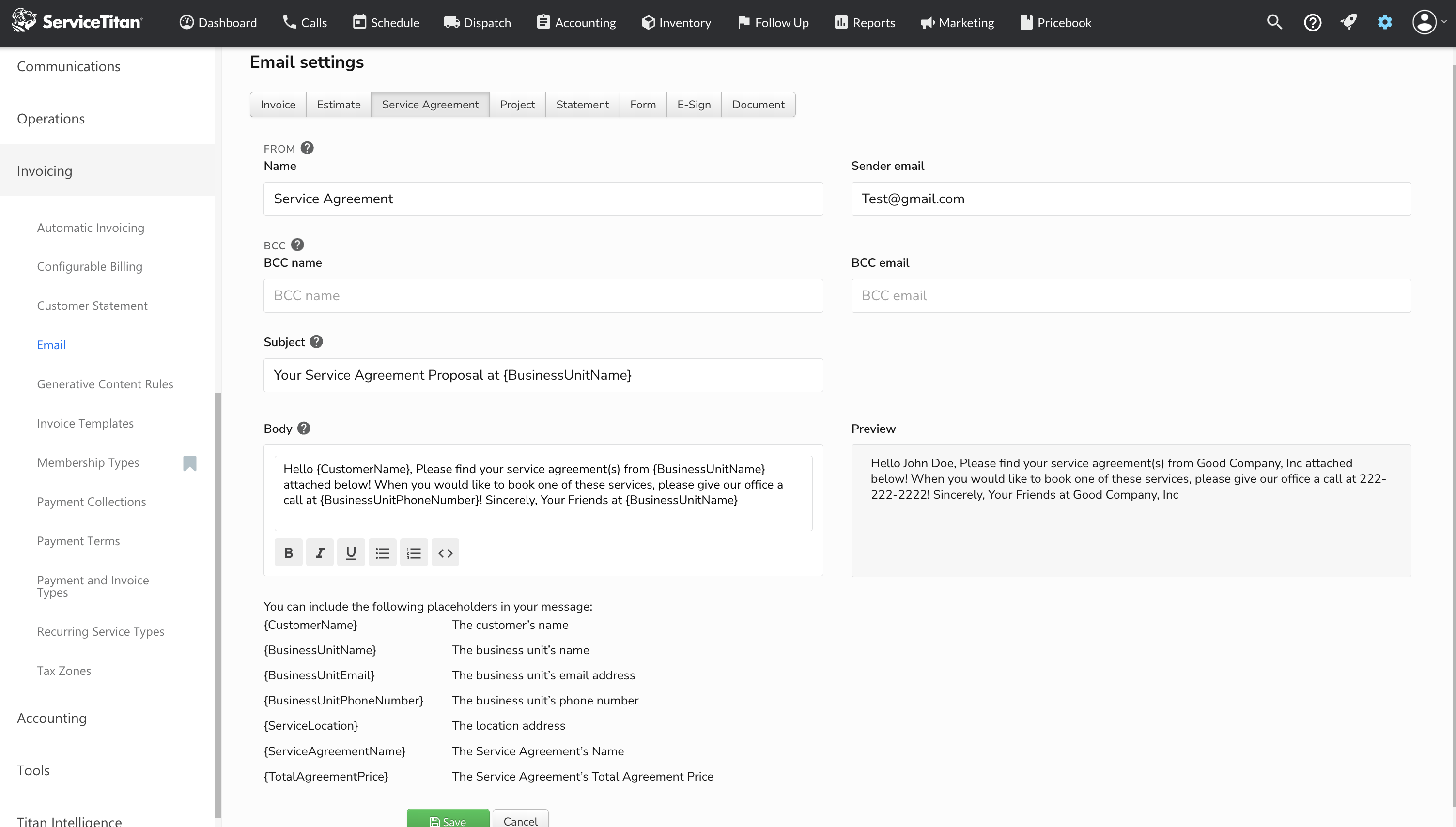The height and width of the screenshot is (827, 1456).
Task: Insert a numbered list in body
Action: pyautogui.click(x=414, y=552)
